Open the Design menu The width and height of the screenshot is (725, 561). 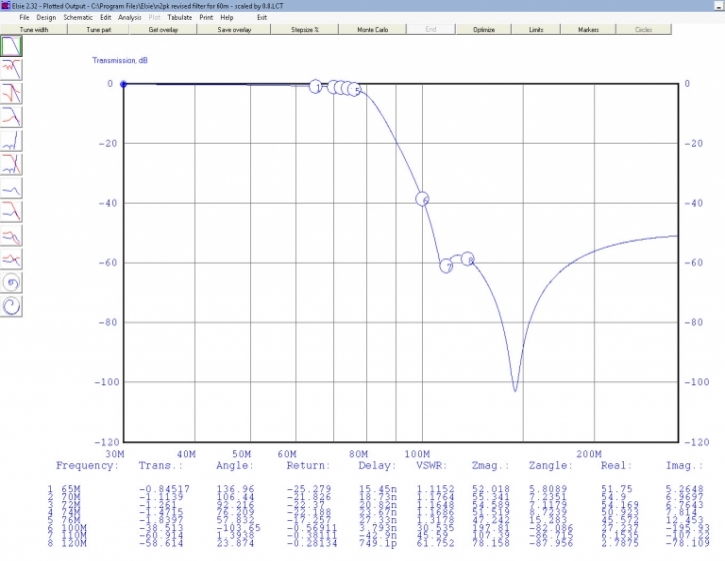tap(46, 18)
